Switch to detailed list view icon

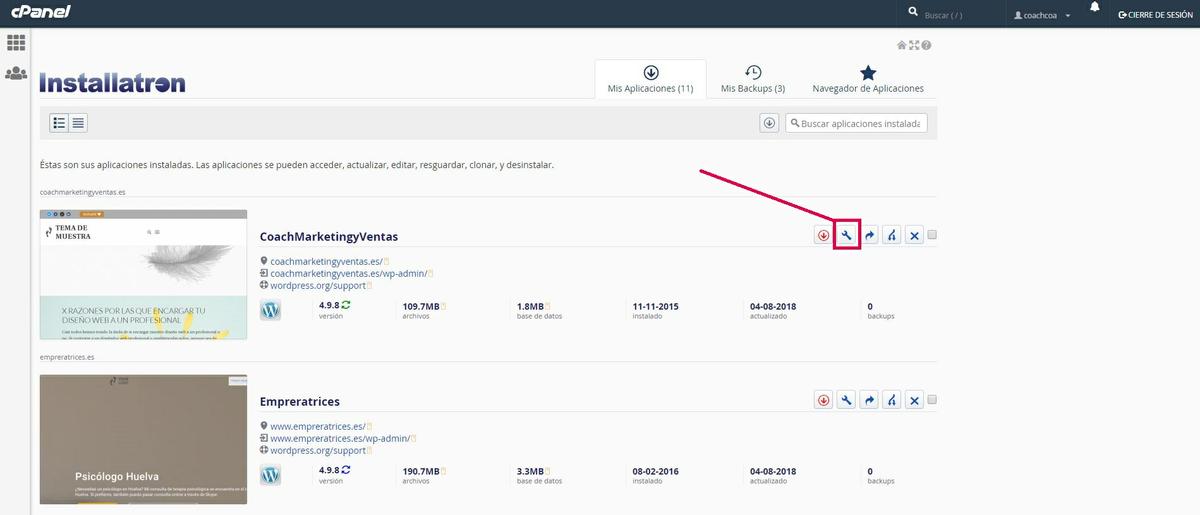tap(60, 123)
